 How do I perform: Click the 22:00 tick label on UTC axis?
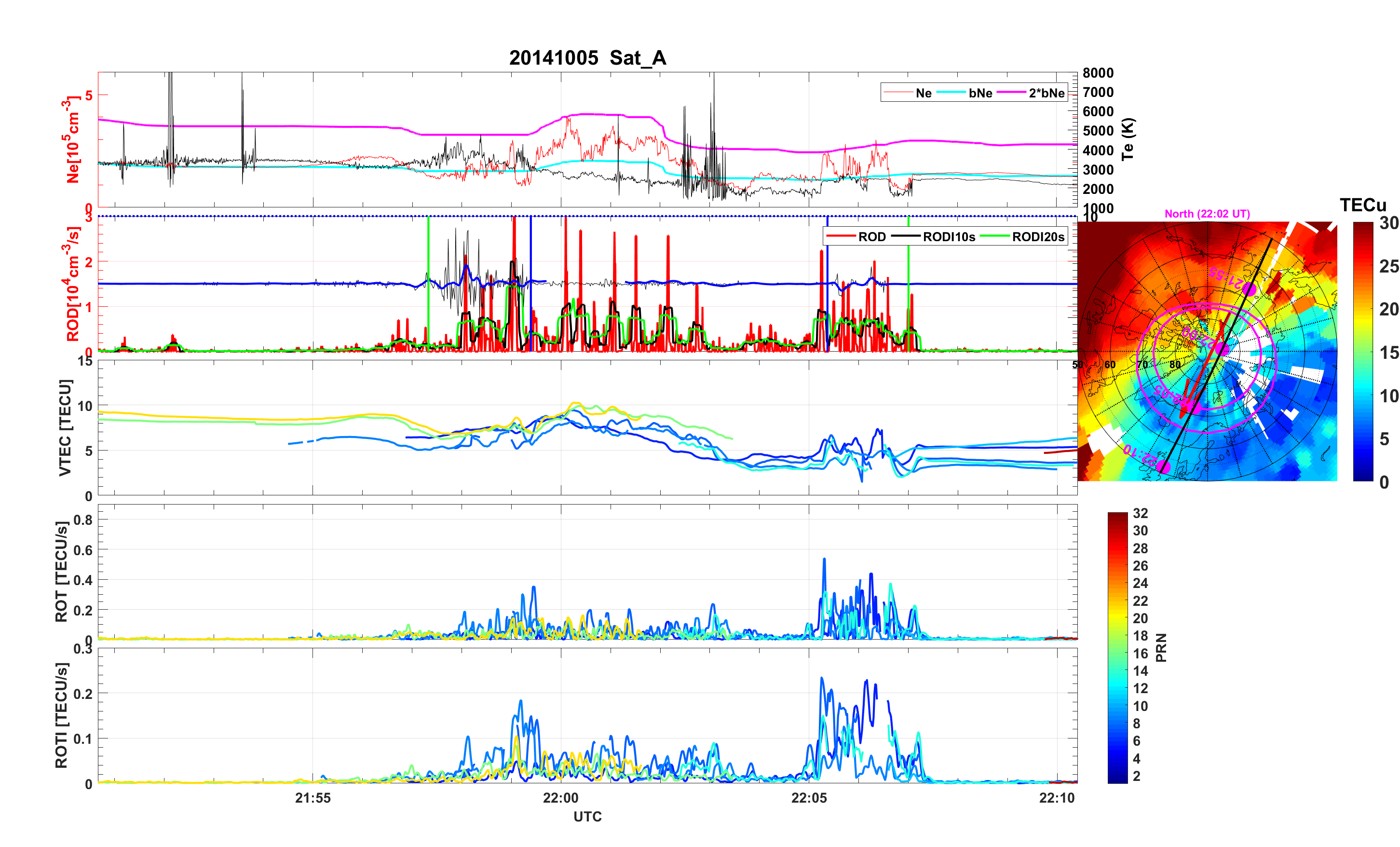point(561,797)
